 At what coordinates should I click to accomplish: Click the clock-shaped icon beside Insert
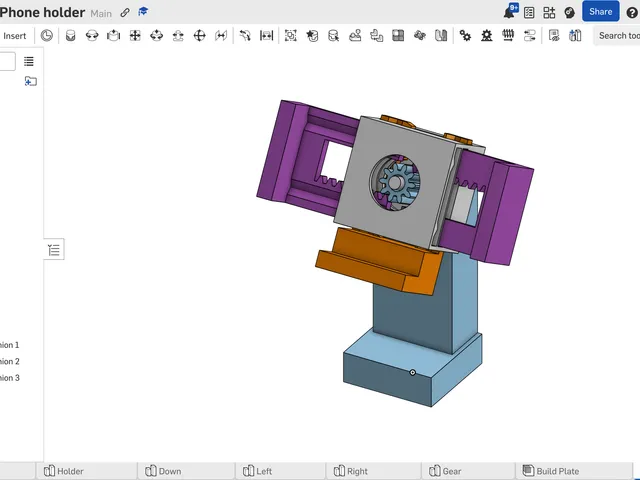pos(47,36)
